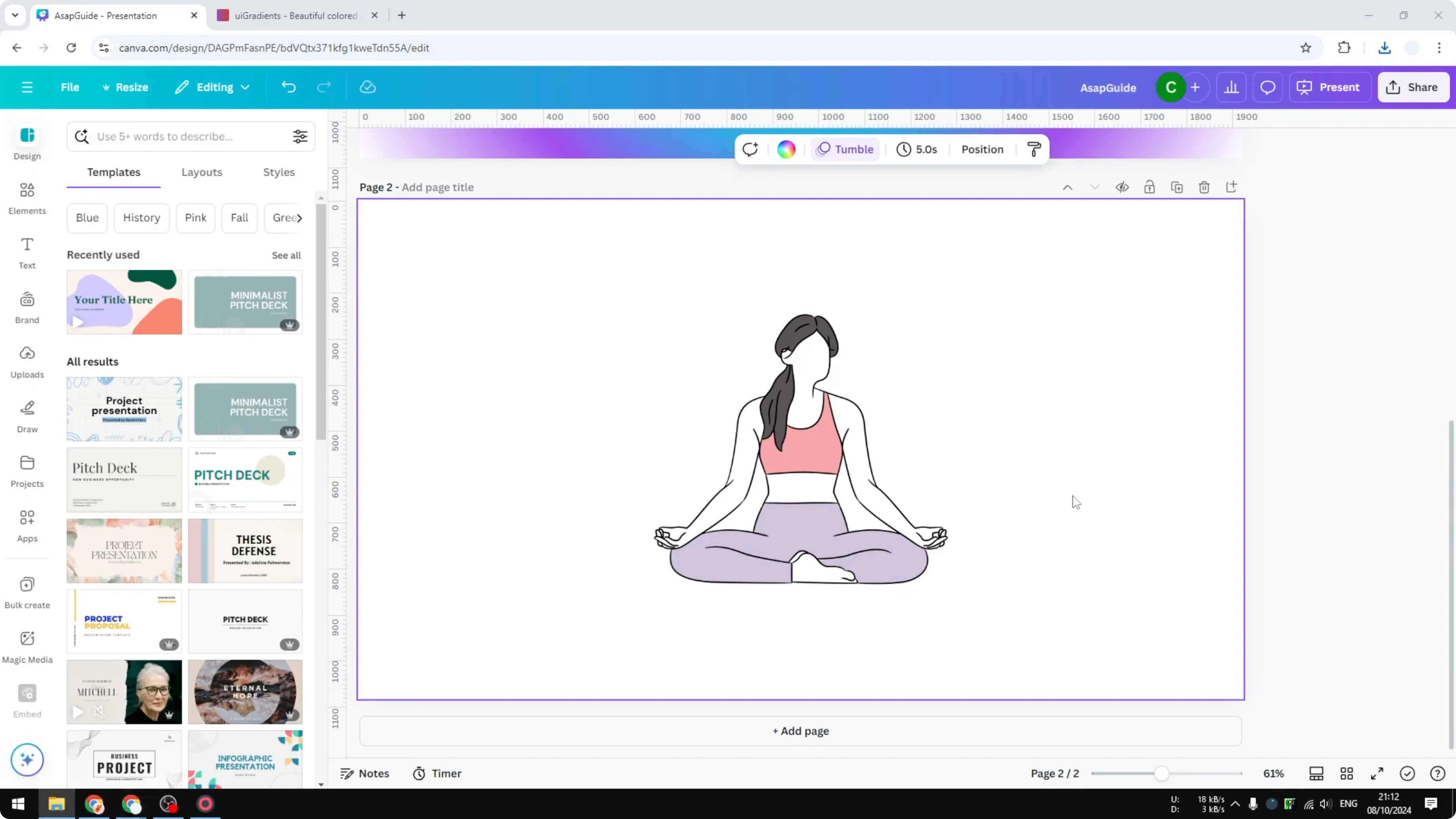
Task: Hide Page 2 using the eye toggle
Action: point(1122,187)
